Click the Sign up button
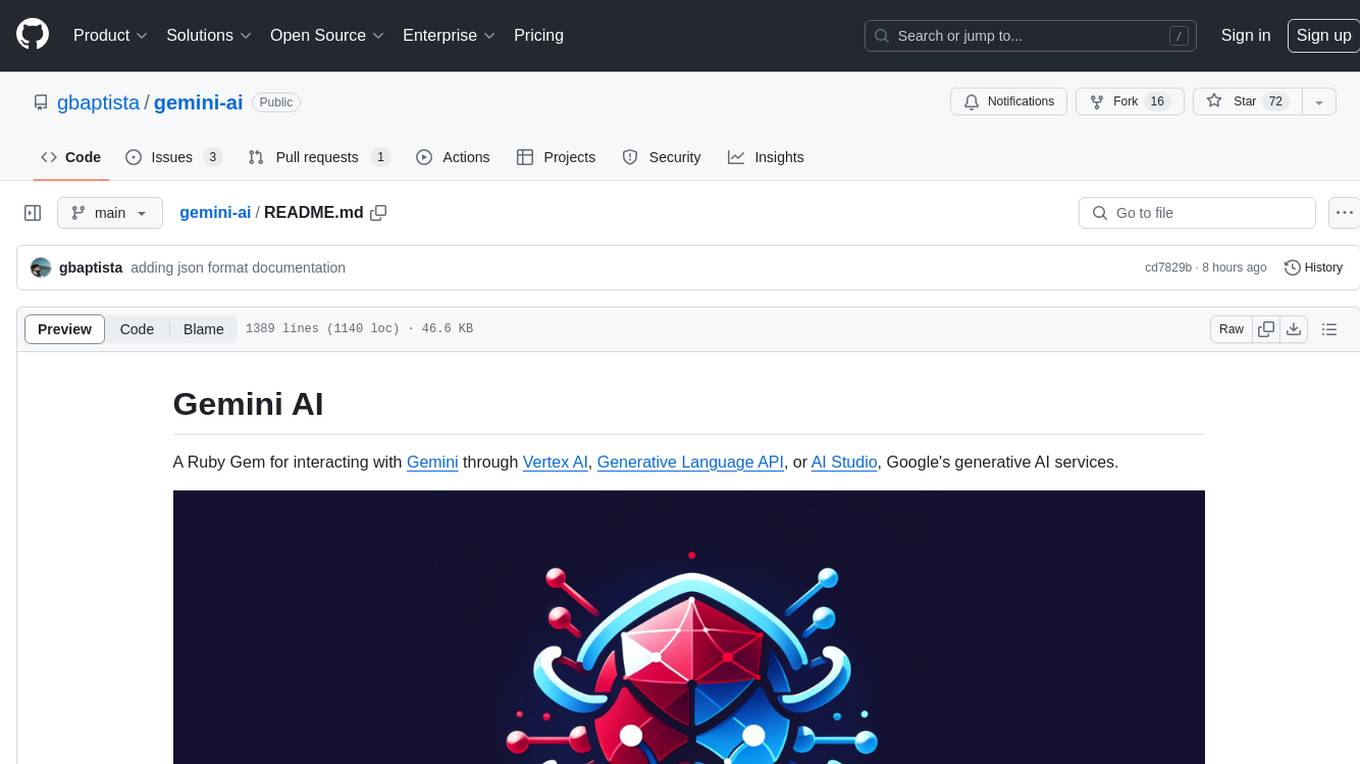 click(x=1323, y=35)
